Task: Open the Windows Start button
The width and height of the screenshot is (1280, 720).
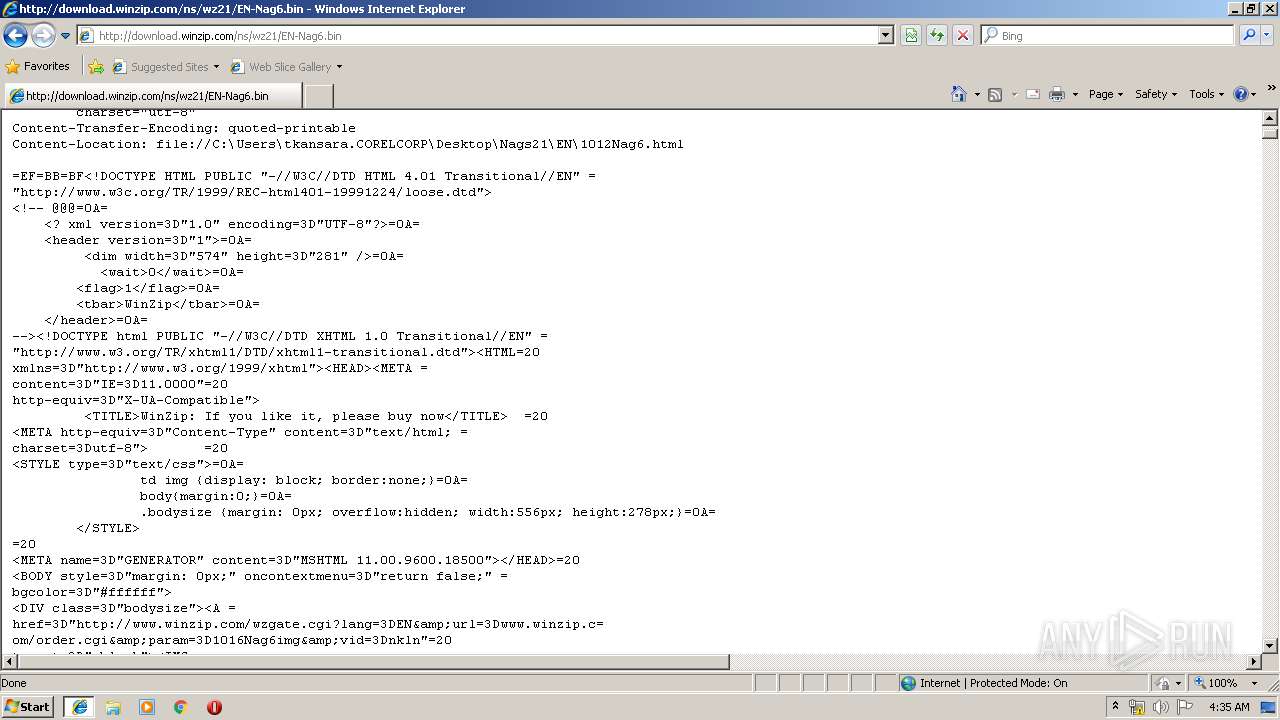Action: [x=27, y=707]
